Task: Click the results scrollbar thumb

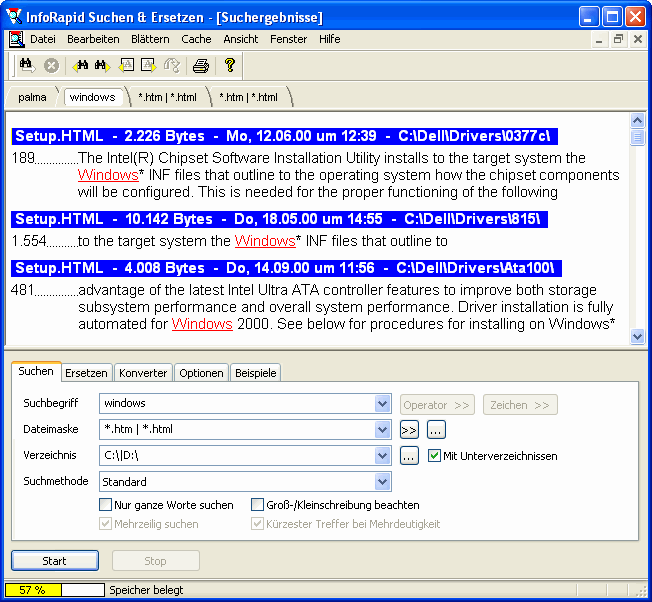Action: 637,137
